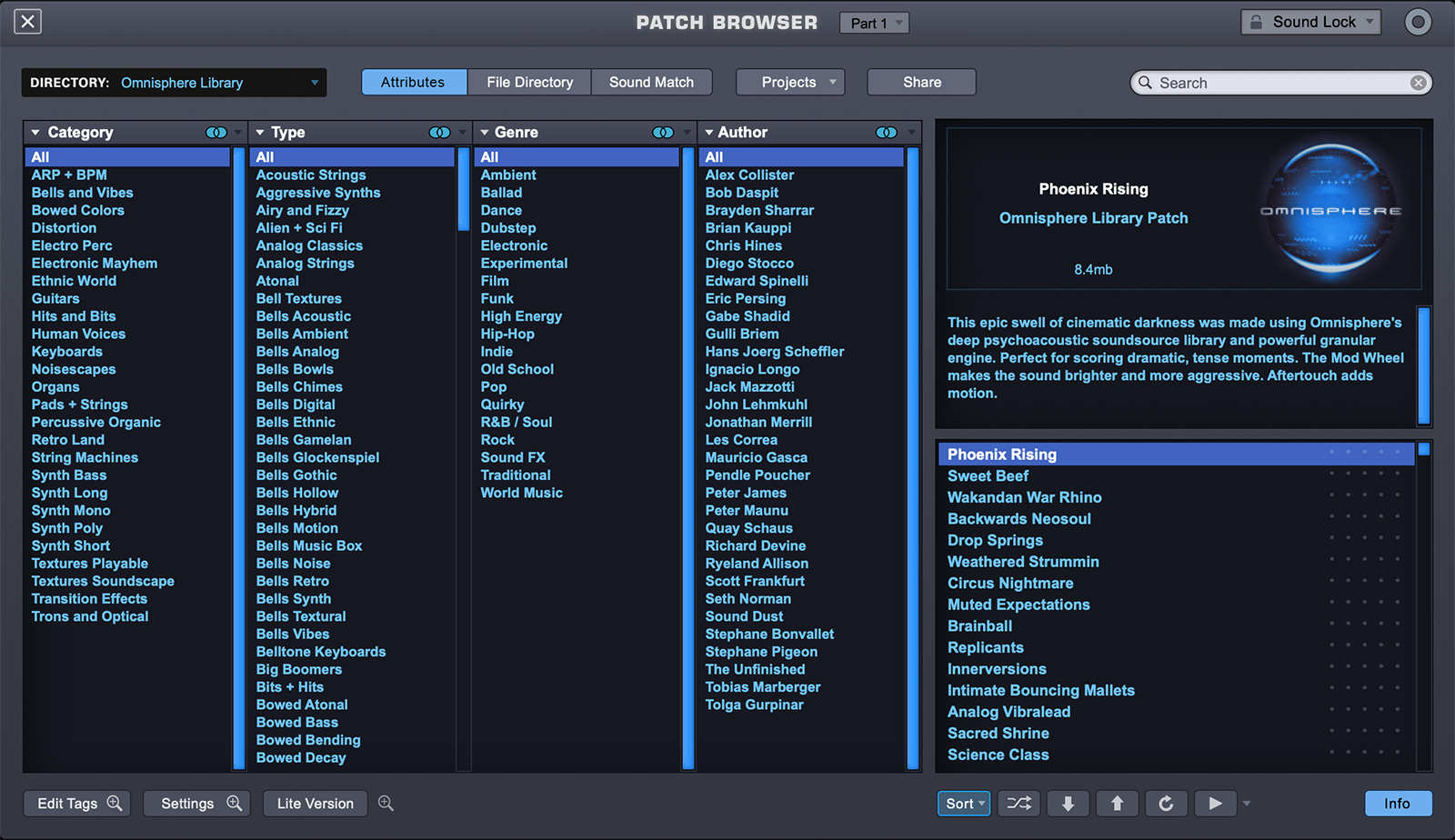Choose the Dubstep genre

click(x=508, y=228)
